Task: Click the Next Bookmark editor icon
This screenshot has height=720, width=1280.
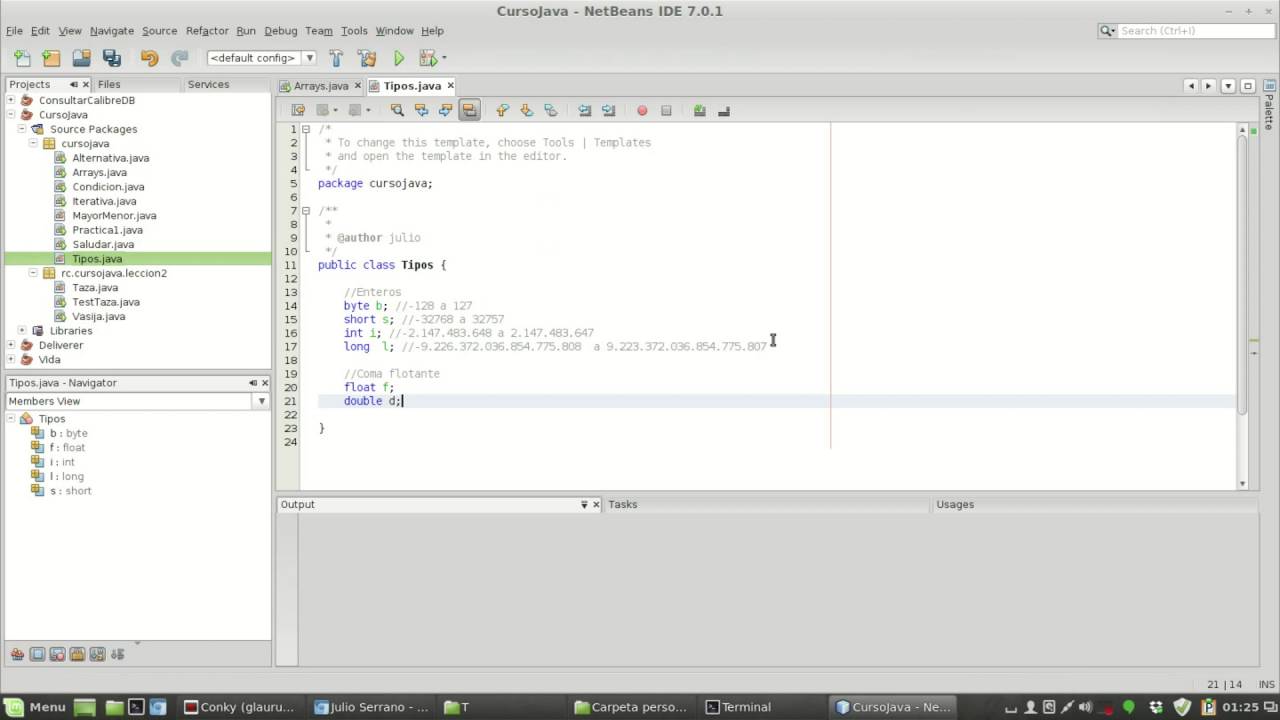Action: pos(526,110)
